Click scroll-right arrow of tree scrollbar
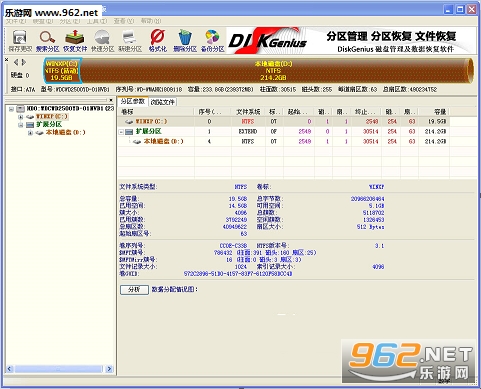Viewport: 481px width, 389px height. click(109, 369)
